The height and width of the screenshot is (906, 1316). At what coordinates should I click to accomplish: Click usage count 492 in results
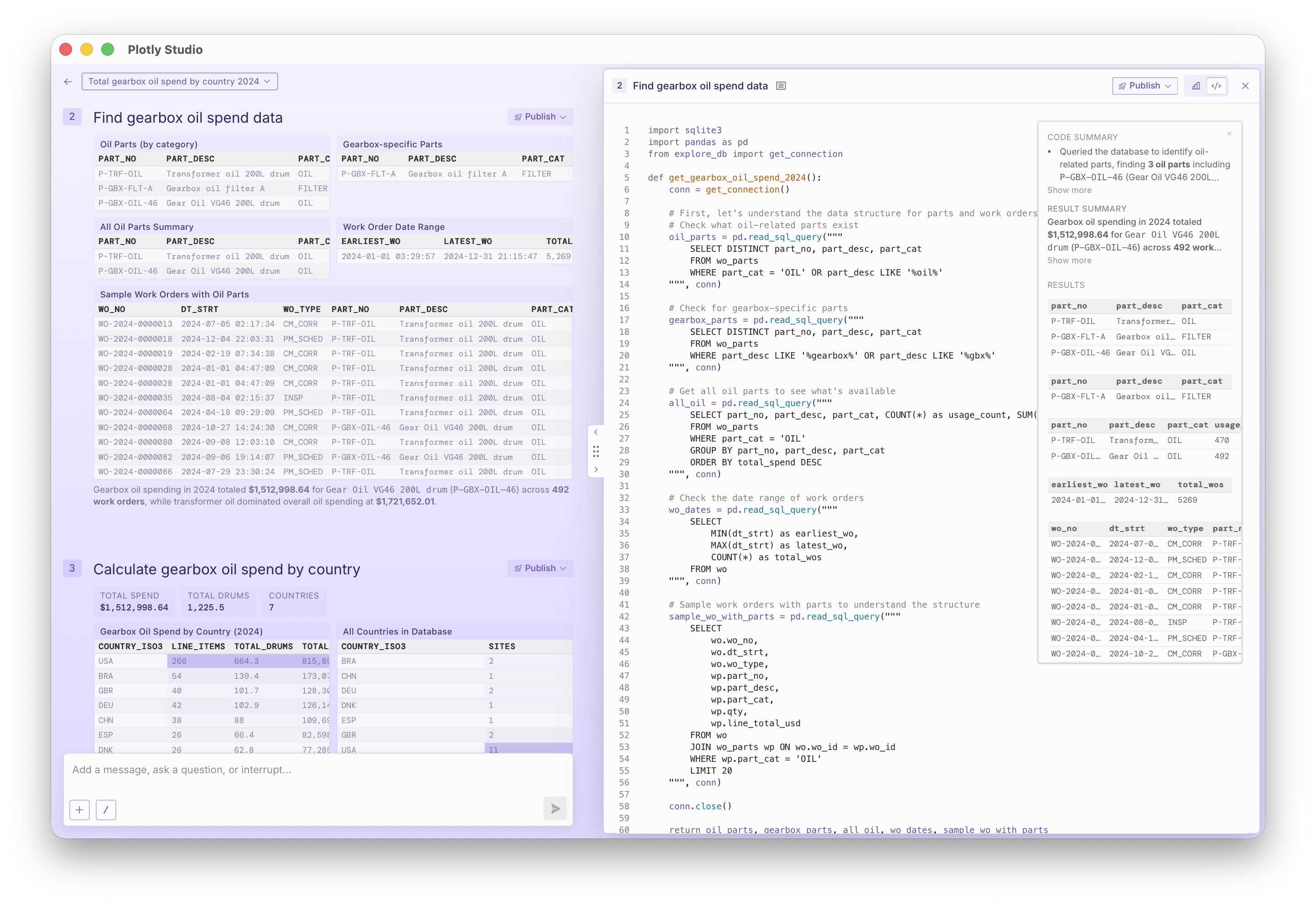[1221, 456]
